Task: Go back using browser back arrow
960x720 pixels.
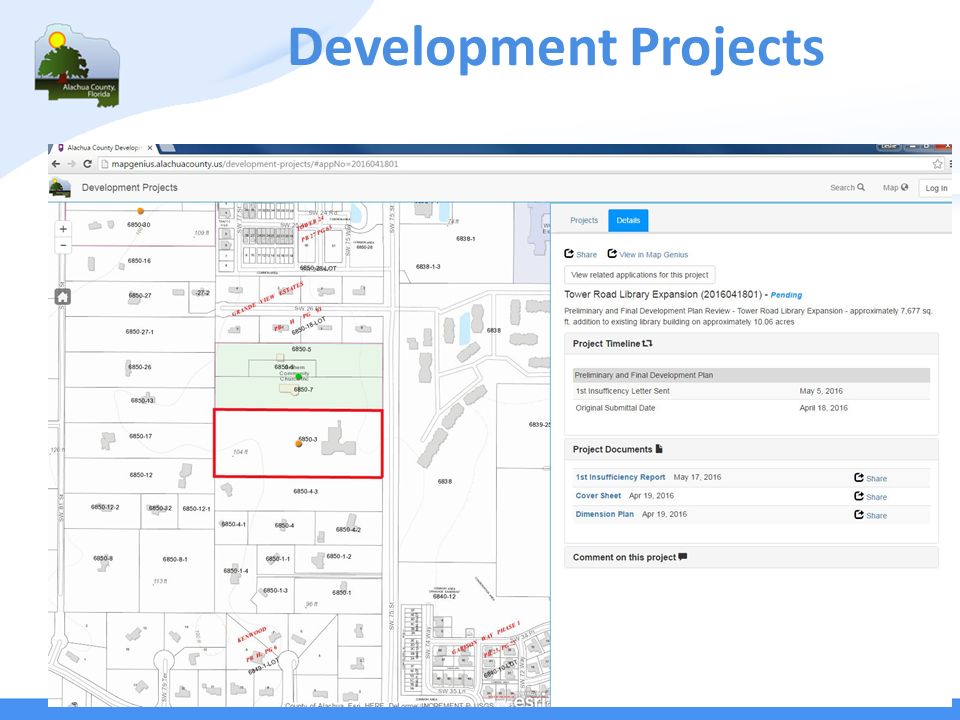Action: (56, 164)
